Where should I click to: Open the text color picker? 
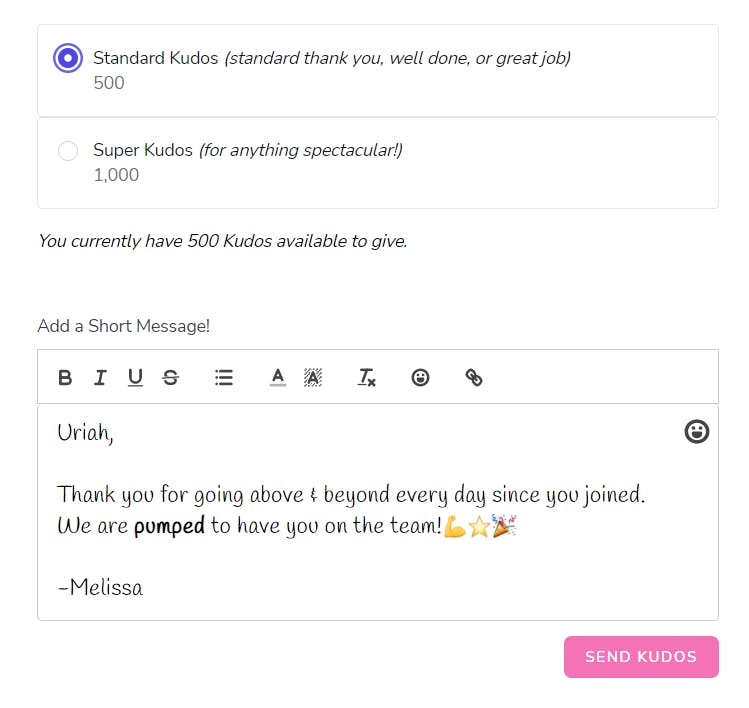point(278,377)
